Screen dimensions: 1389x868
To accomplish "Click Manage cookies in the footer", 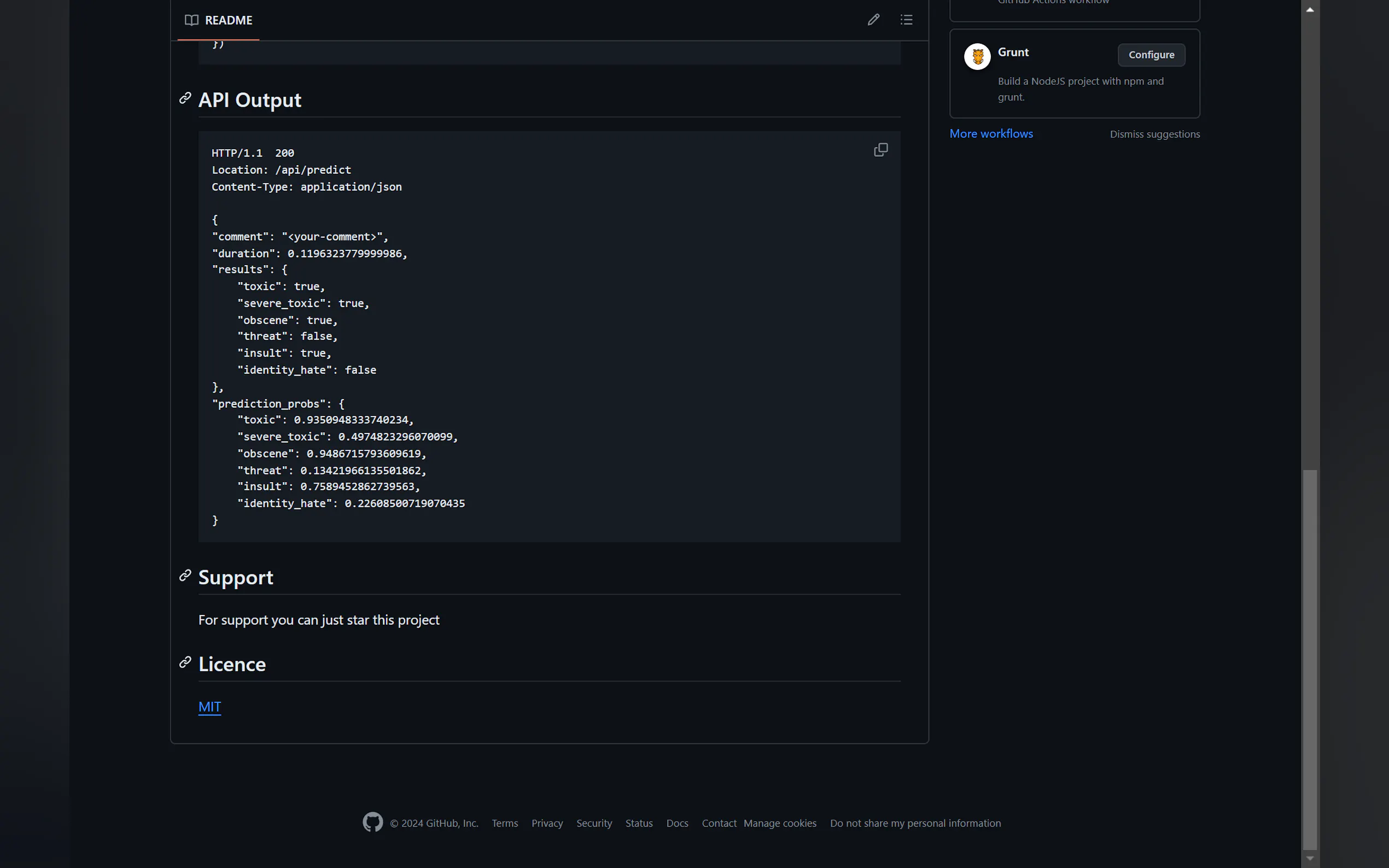I will tap(779, 823).
